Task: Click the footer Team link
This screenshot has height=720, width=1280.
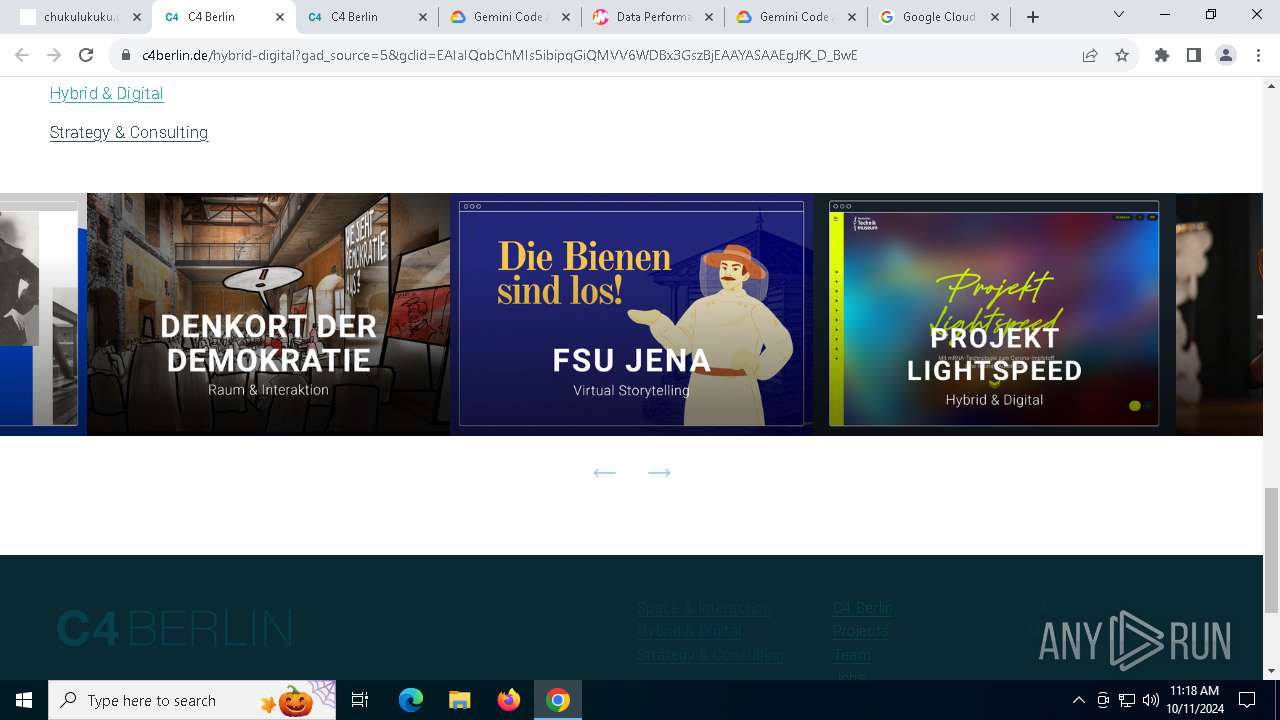Action: [852, 655]
